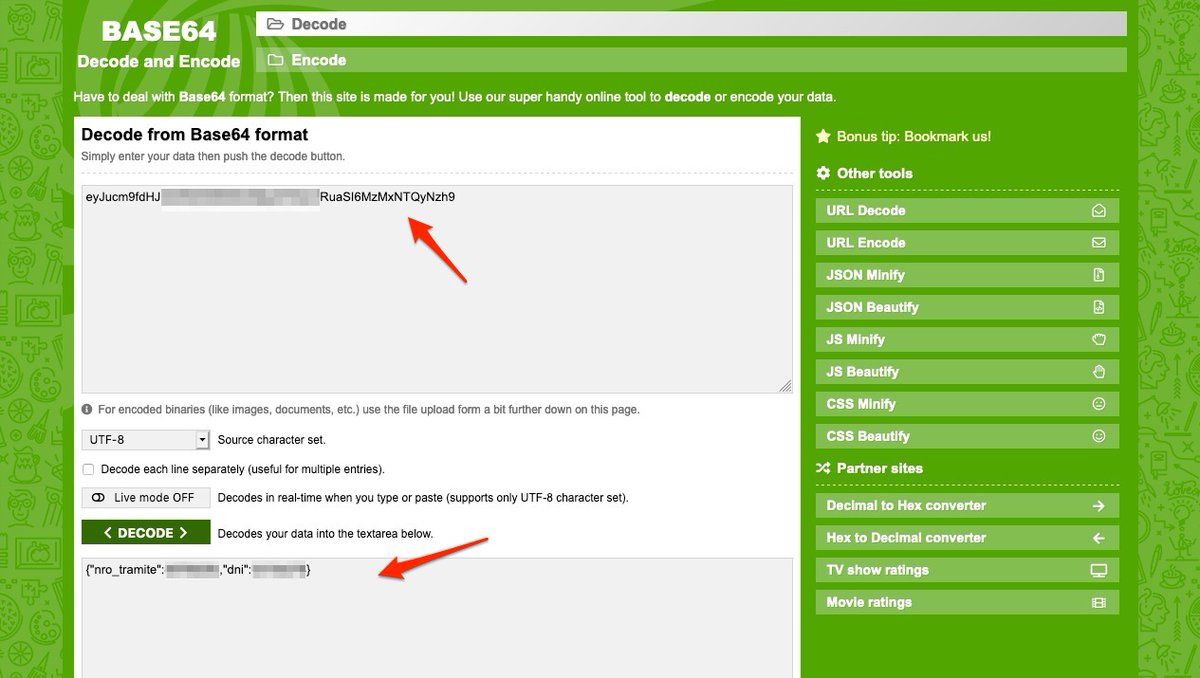
Task: Open the Encode tab
Action: pos(691,60)
